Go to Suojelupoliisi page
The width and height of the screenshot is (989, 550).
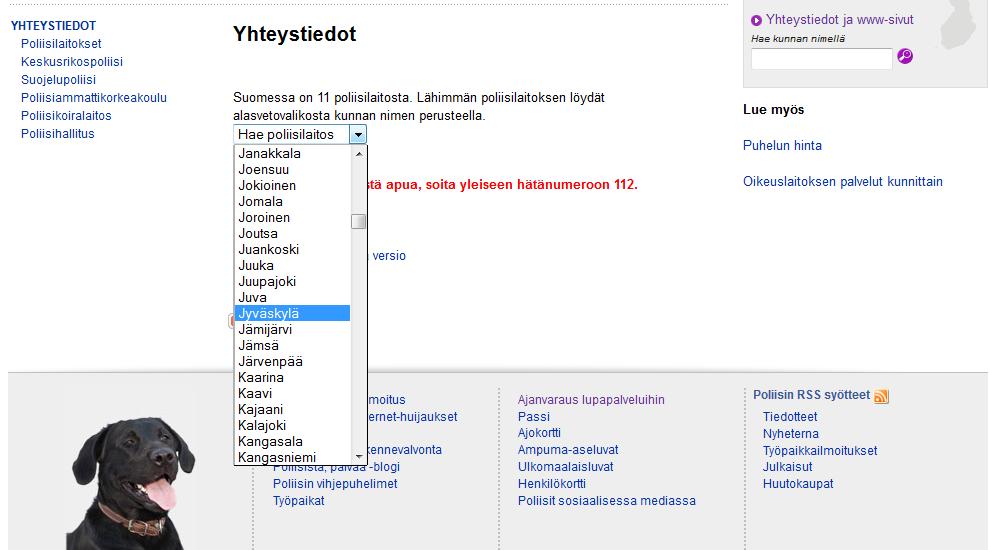(59, 80)
